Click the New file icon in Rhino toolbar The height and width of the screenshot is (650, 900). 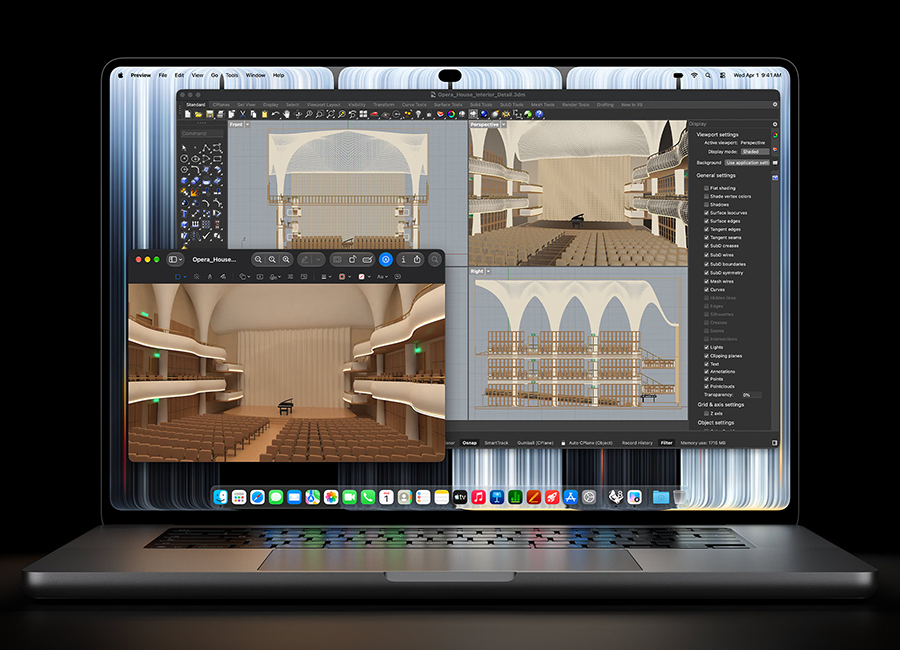[x=188, y=114]
